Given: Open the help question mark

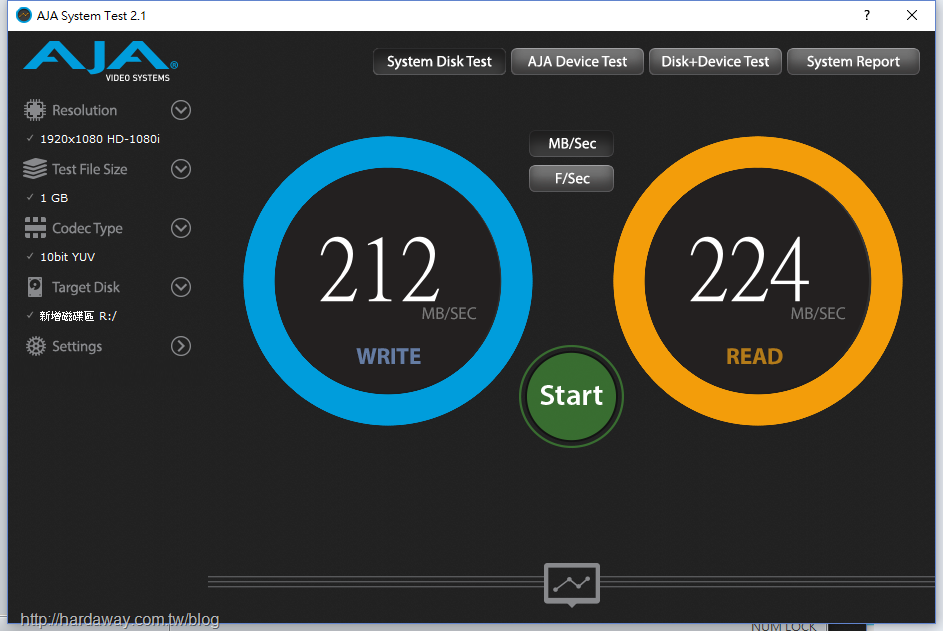Looking at the screenshot, I should pyautogui.click(x=867, y=15).
